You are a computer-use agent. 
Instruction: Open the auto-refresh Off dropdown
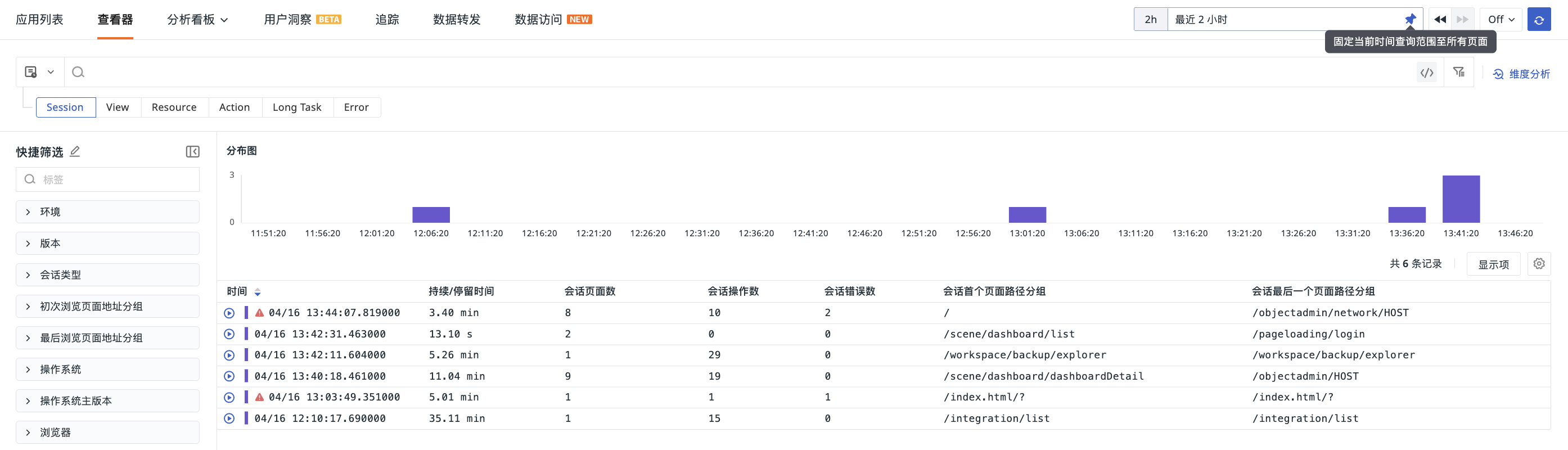coord(1501,20)
